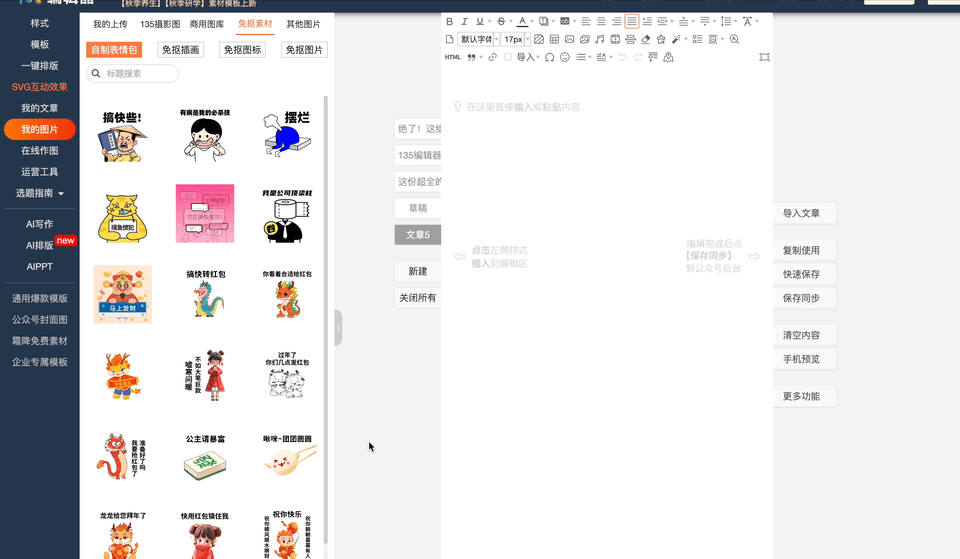Toggle fullscreen editor mode

coord(764,57)
